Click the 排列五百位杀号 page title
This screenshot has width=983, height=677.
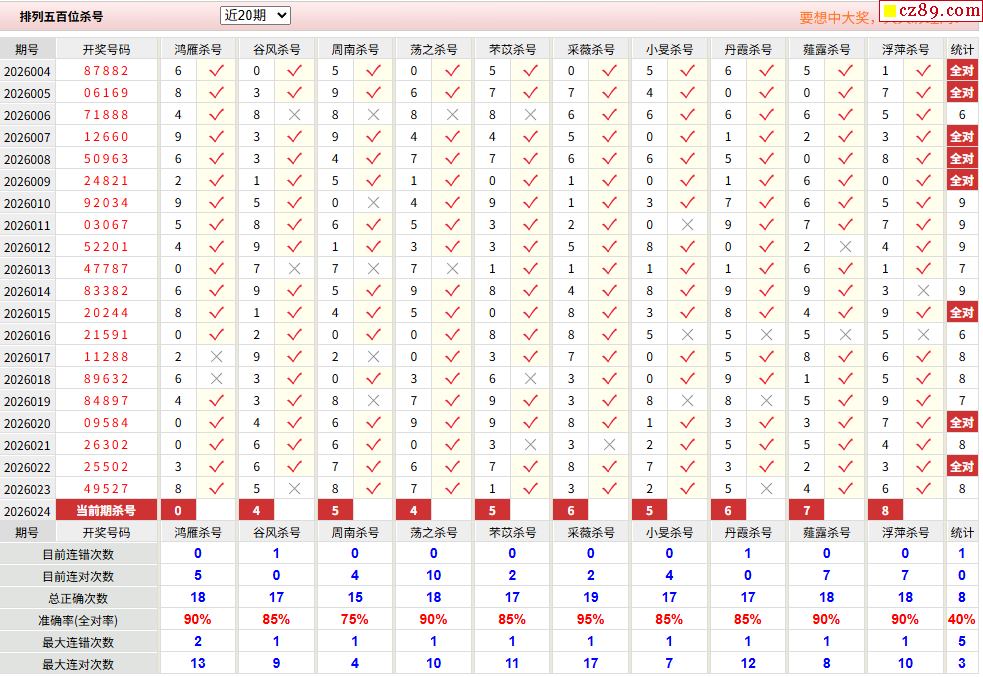click(x=61, y=16)
